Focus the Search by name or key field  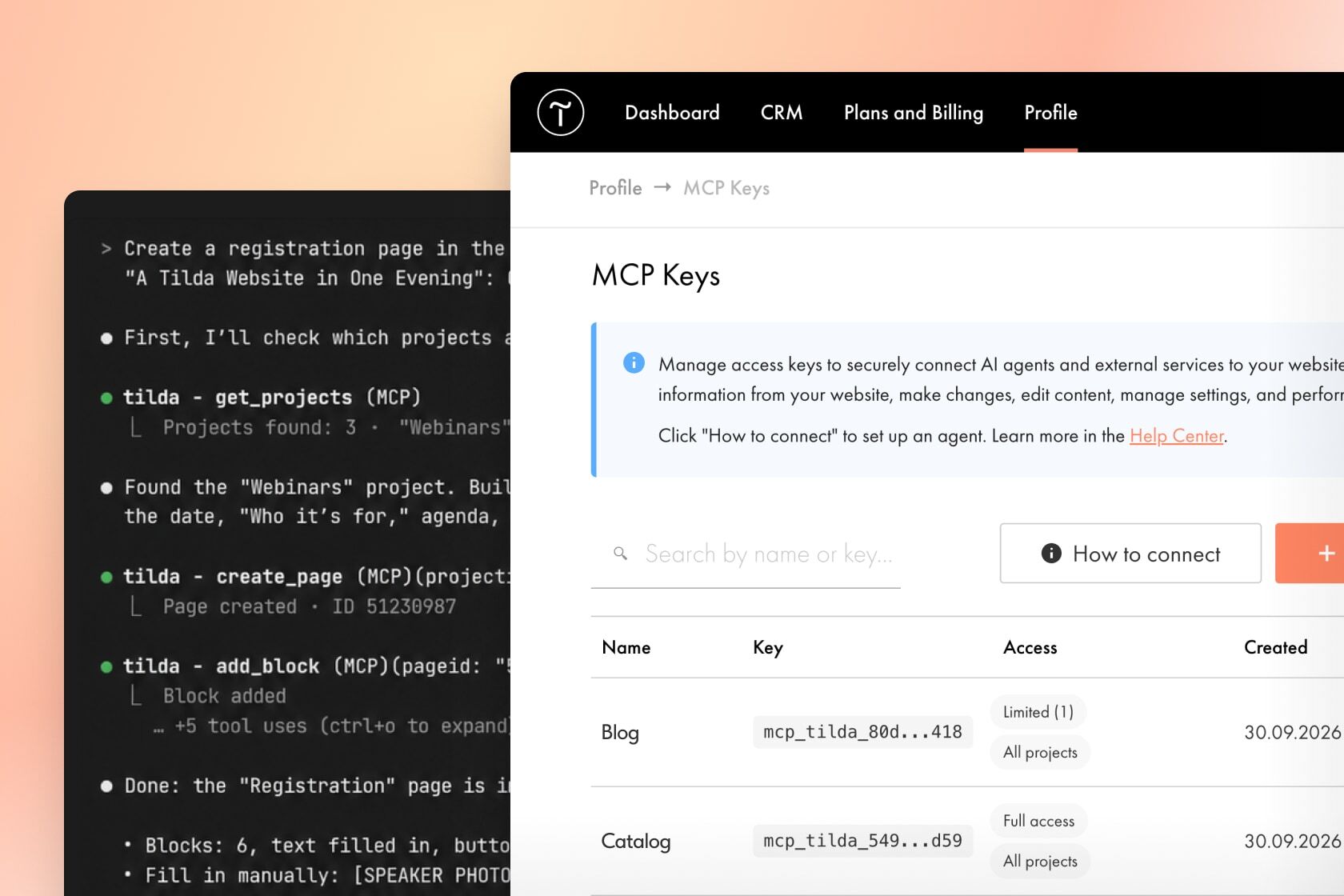746,554
